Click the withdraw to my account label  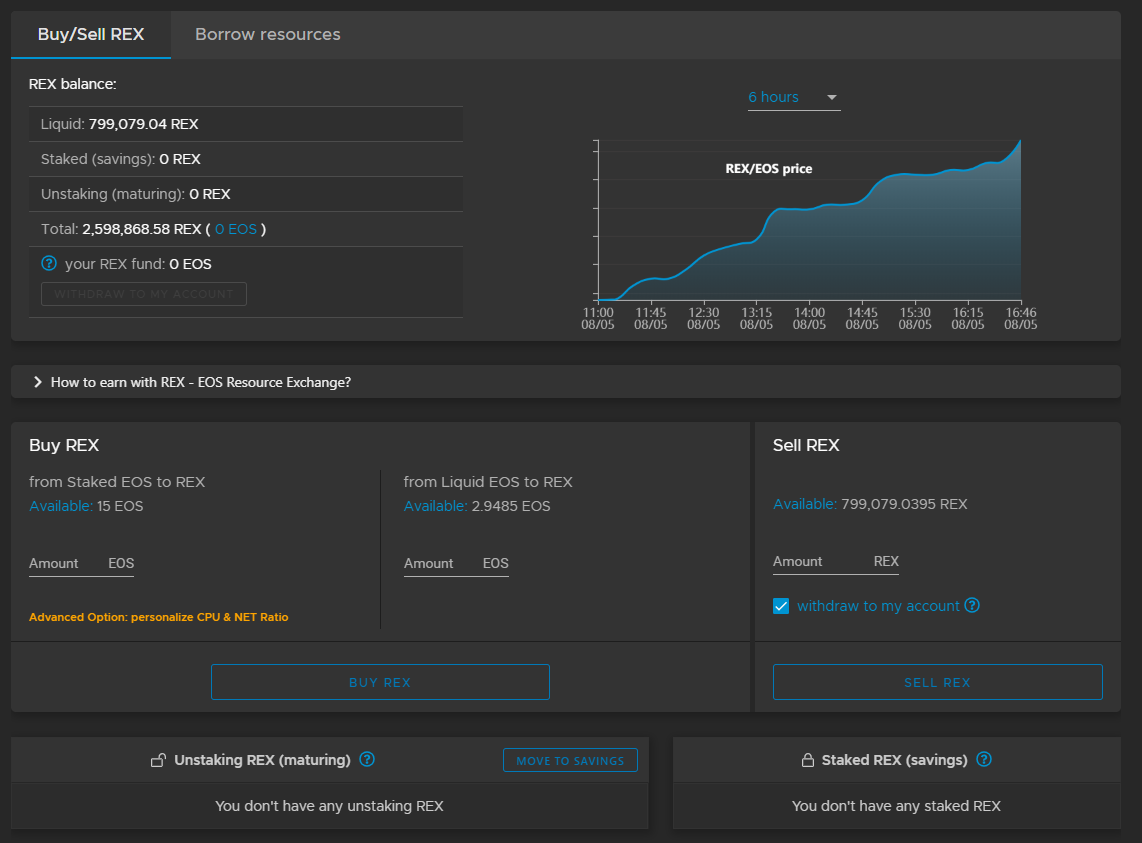pos(878,605)
